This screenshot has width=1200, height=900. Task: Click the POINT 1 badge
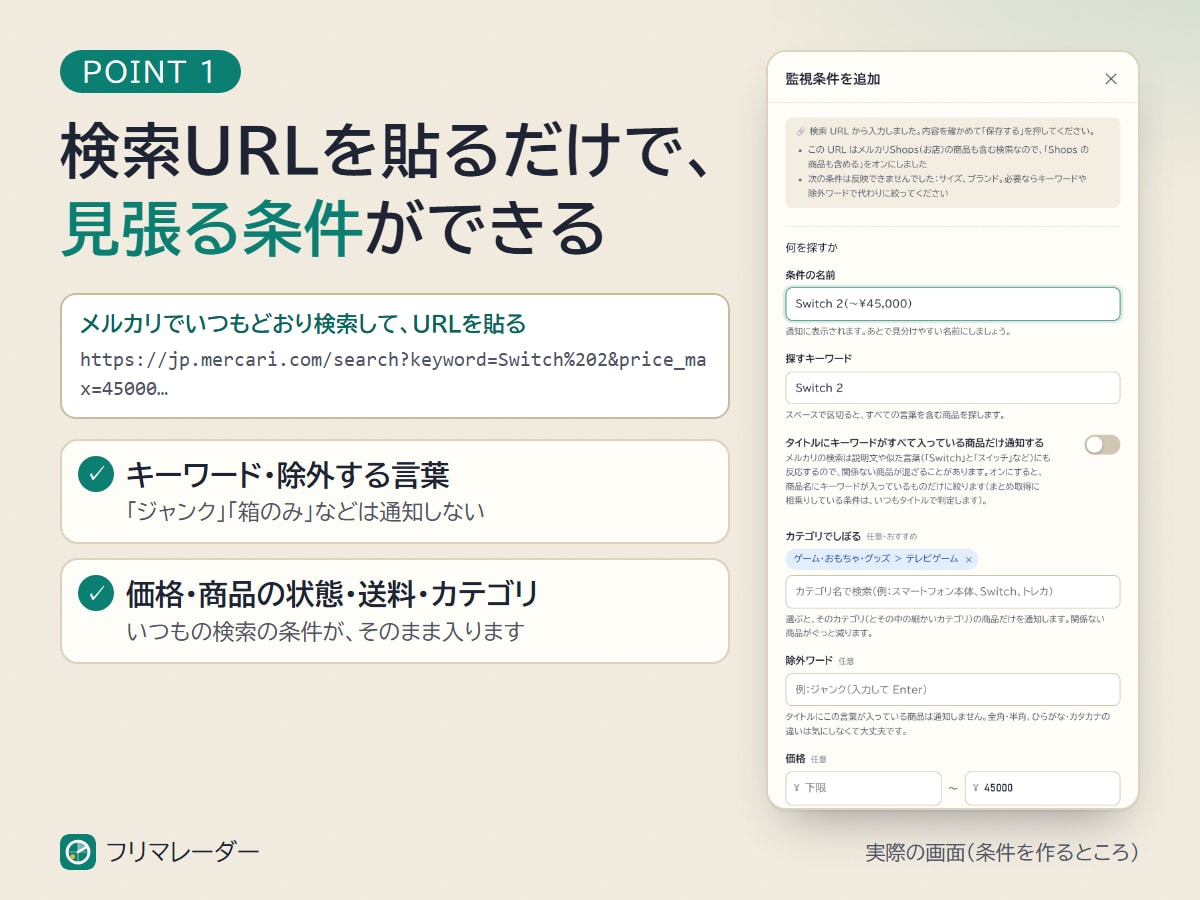click(x=150, y=72)
